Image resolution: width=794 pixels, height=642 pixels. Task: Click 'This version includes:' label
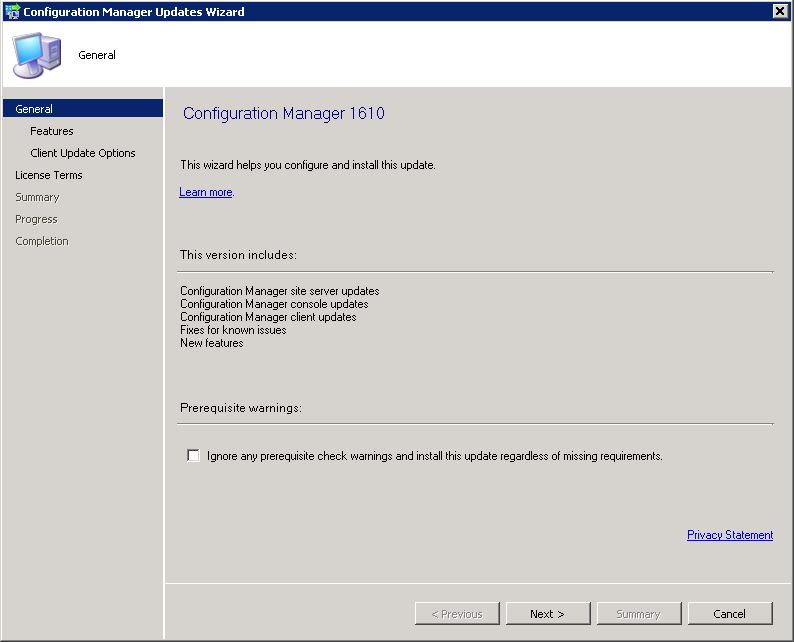[x=238, y=255]
